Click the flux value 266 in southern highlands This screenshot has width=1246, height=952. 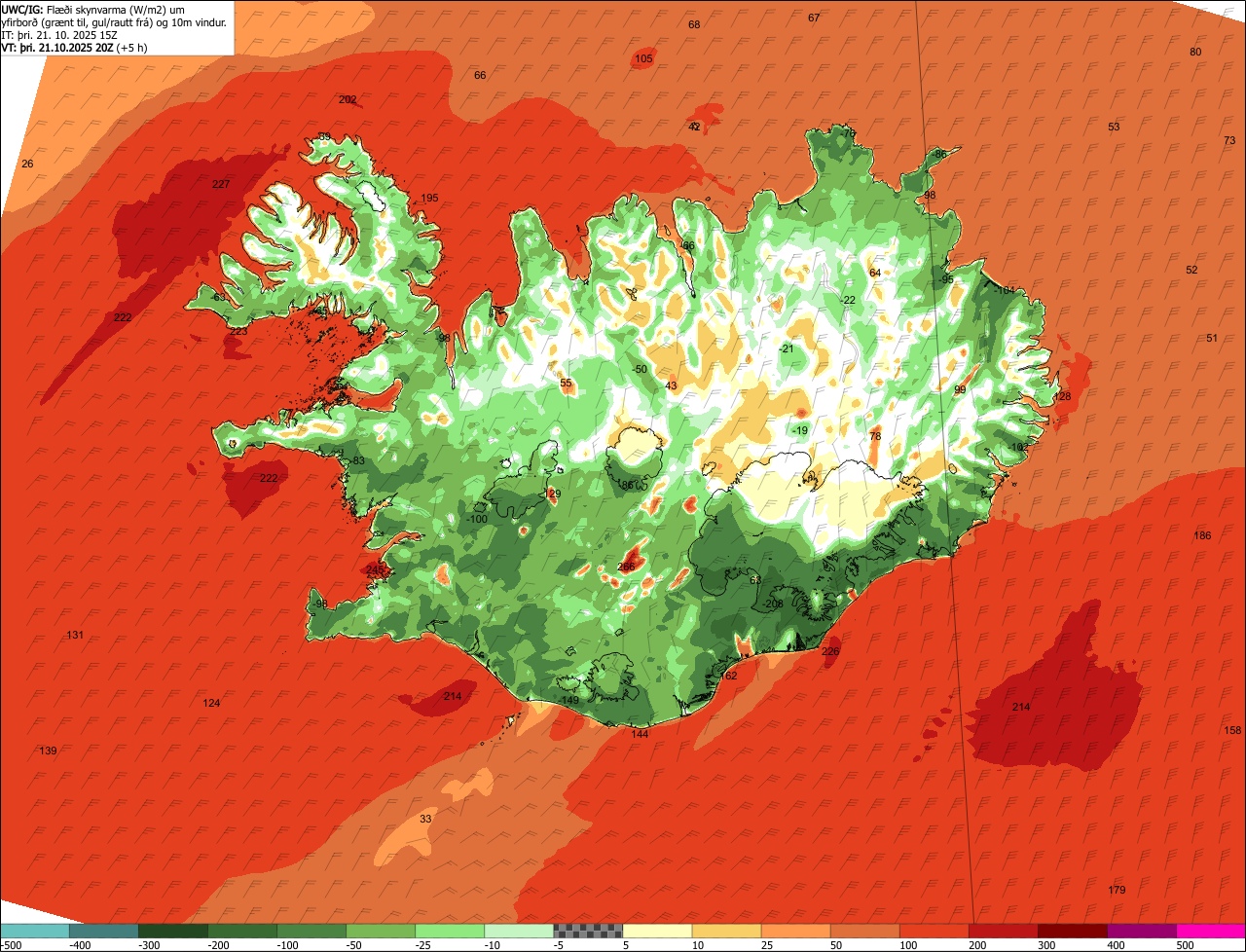[626, 567]
